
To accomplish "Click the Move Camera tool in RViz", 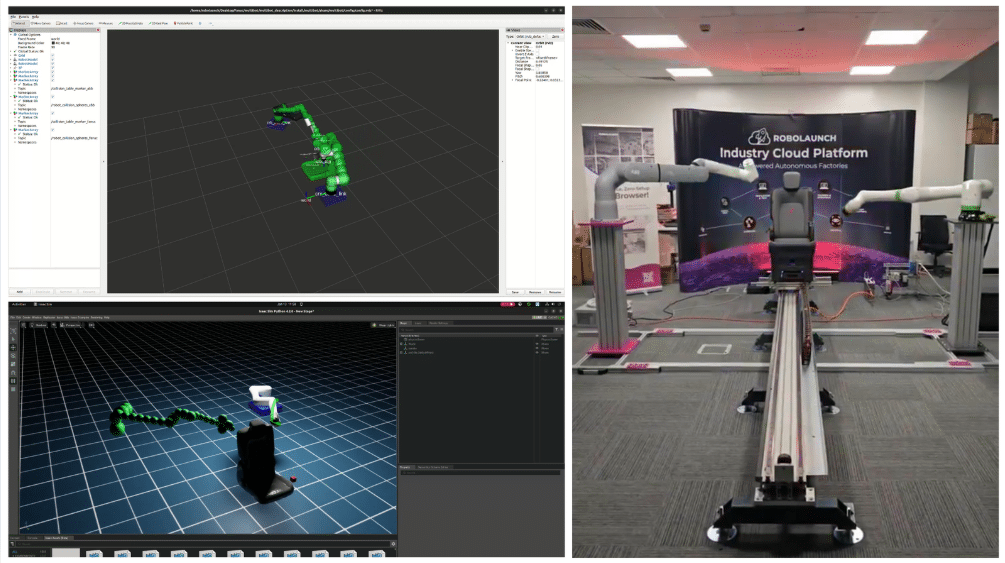I will coord(41,23).
